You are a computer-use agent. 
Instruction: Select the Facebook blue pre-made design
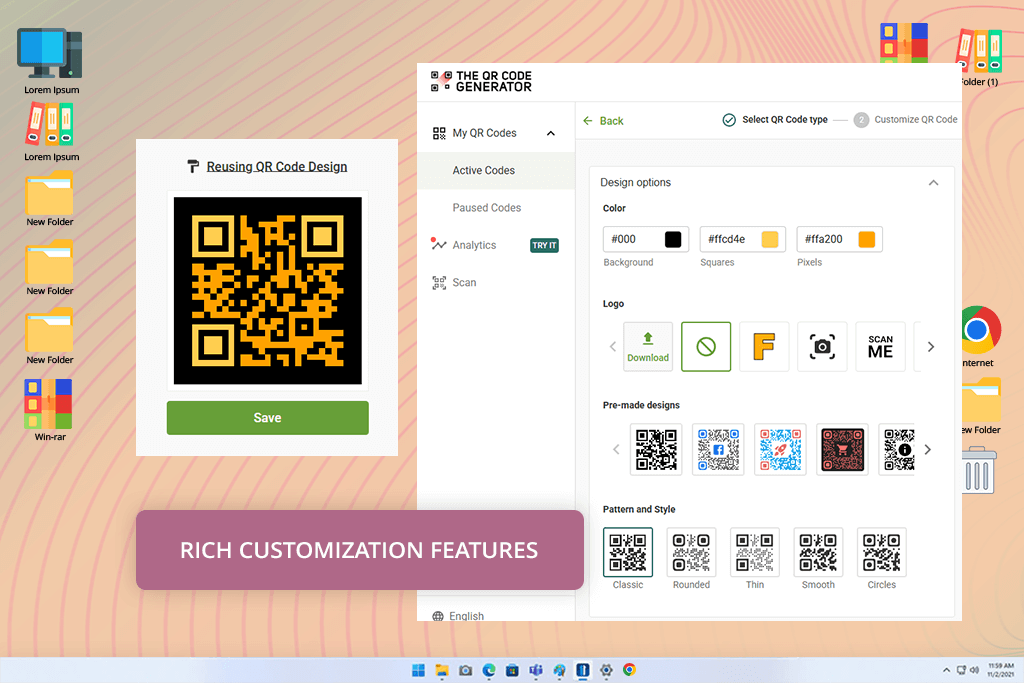point(718,449)
